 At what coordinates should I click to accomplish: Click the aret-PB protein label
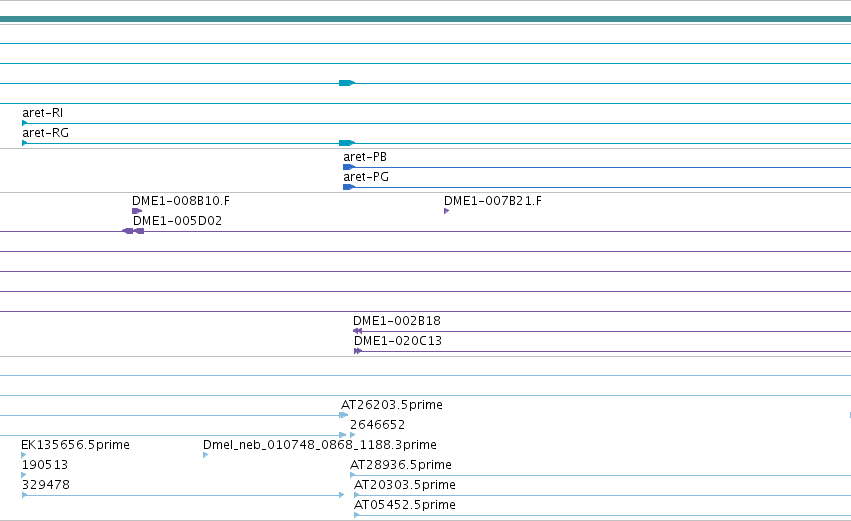pyautogui.click(x=365, y=157)
